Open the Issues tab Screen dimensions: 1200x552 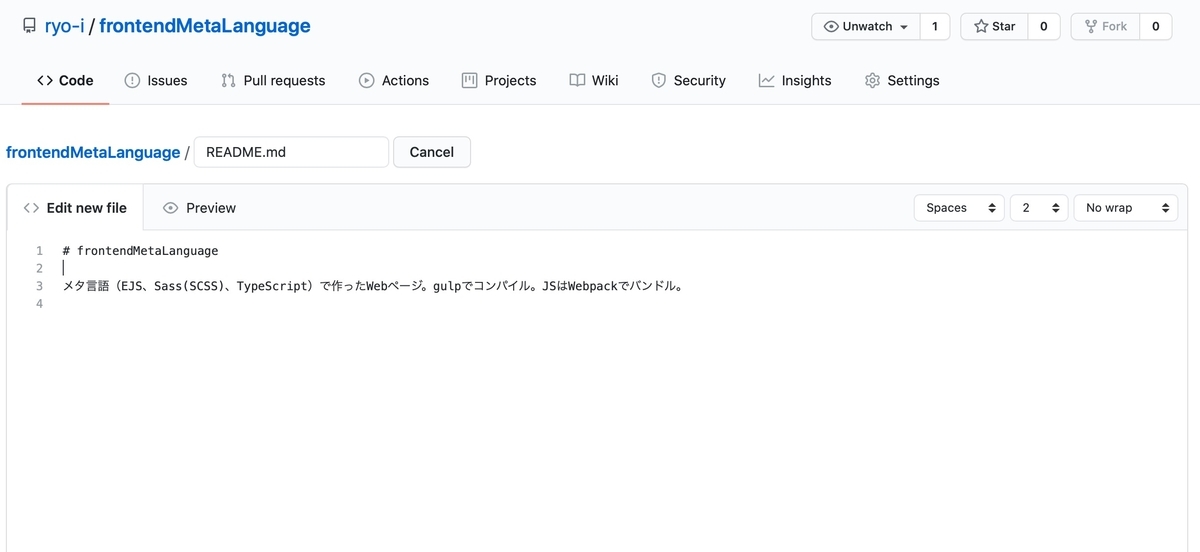click(156, 80)
